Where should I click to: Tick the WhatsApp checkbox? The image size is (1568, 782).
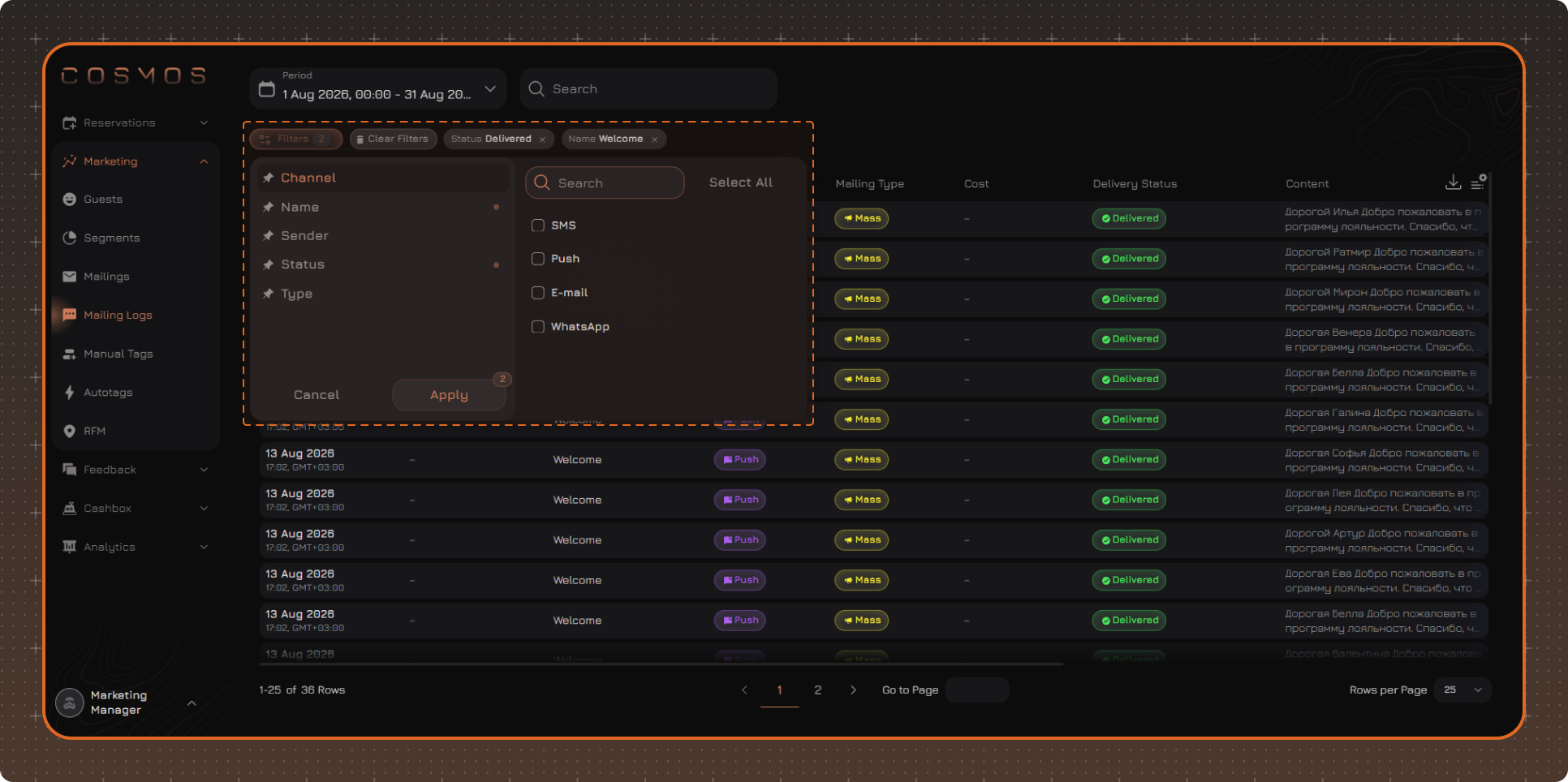pyautogui.click(x=537, y=327)
